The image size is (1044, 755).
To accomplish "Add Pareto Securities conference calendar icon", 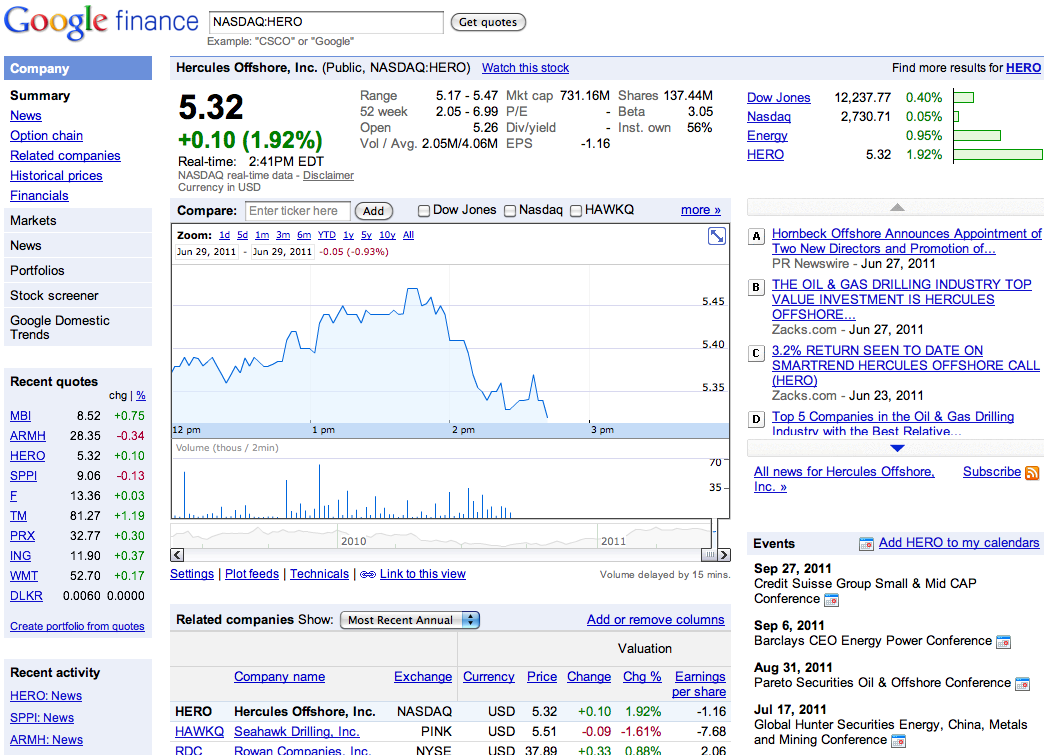I will tap(1022, 684).
